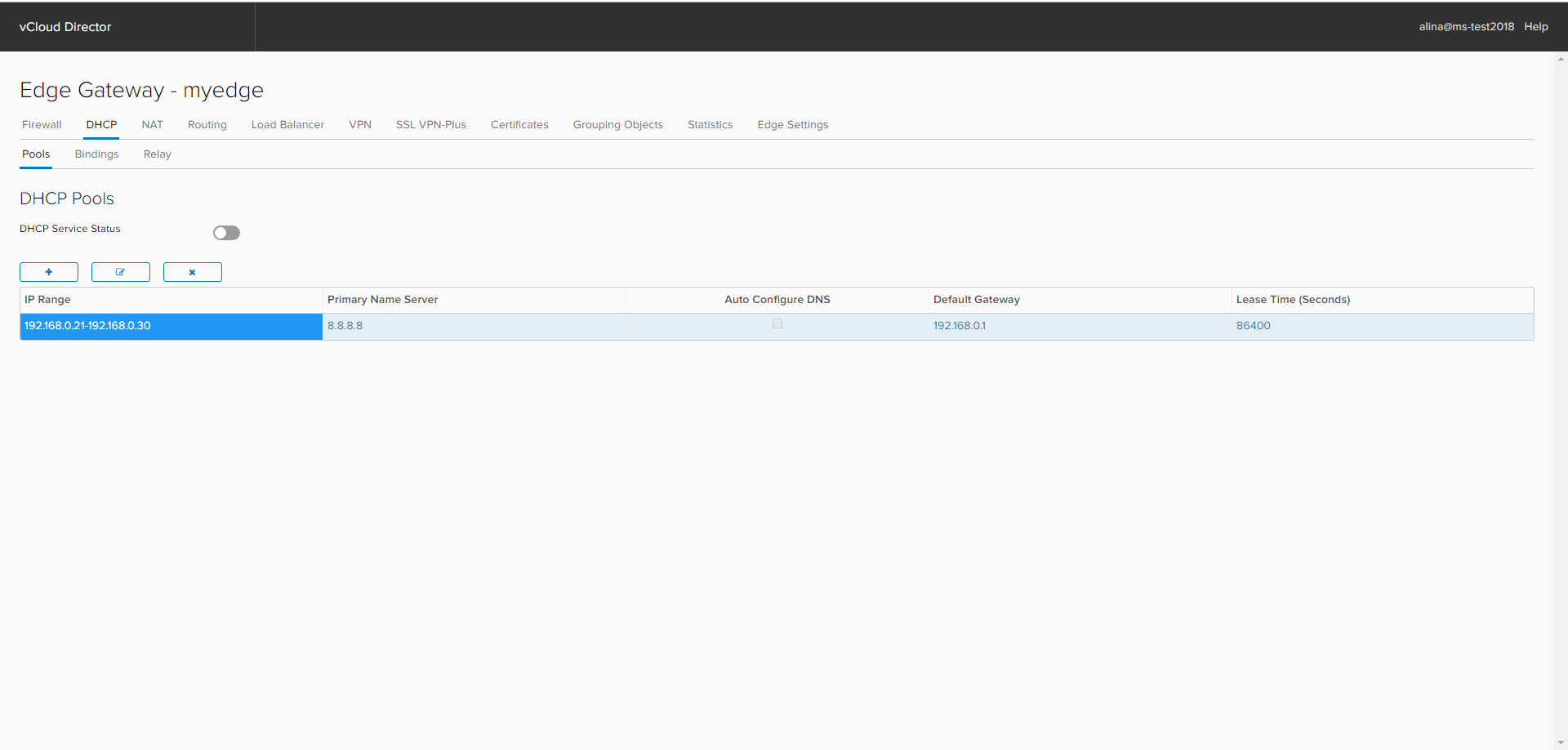The image size is (1568, 750).
Task: Click the alina@ms-test2018 account link
Action: click(1467, 26)
